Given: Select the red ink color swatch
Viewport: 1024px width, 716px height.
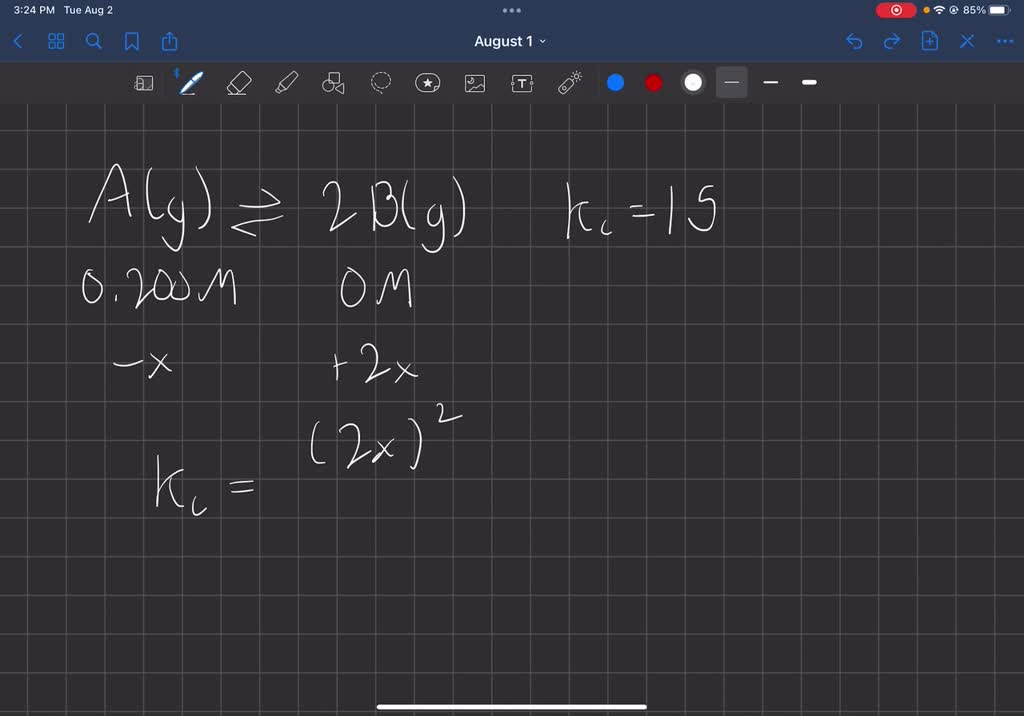Looking at the screenshot, I should pos(653,83).
